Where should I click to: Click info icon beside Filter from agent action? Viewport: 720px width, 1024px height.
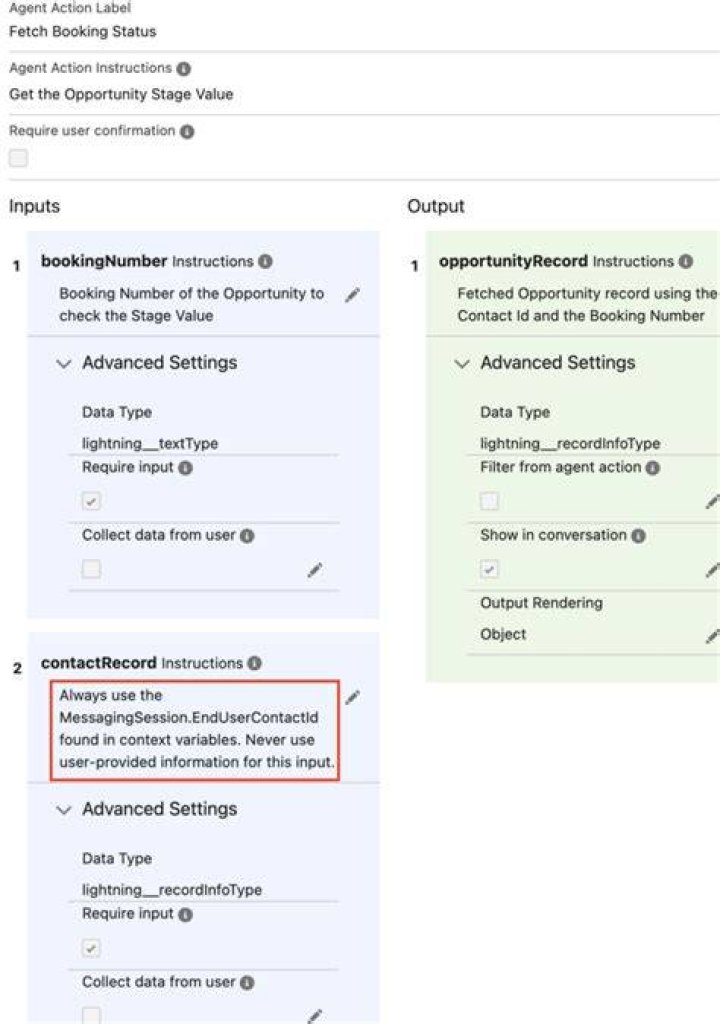[653, 468]
